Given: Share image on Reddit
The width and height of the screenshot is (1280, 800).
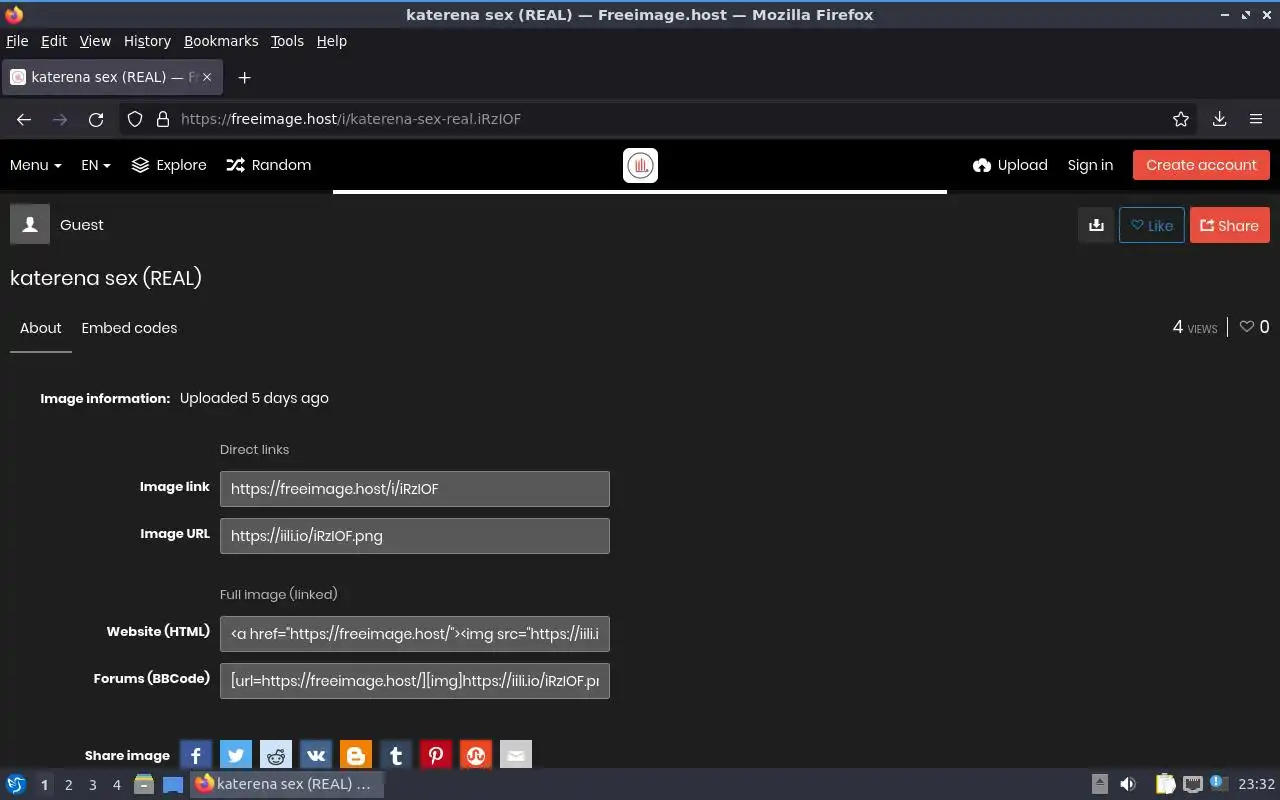Looking at the screenshot, I should pos(276,756).
